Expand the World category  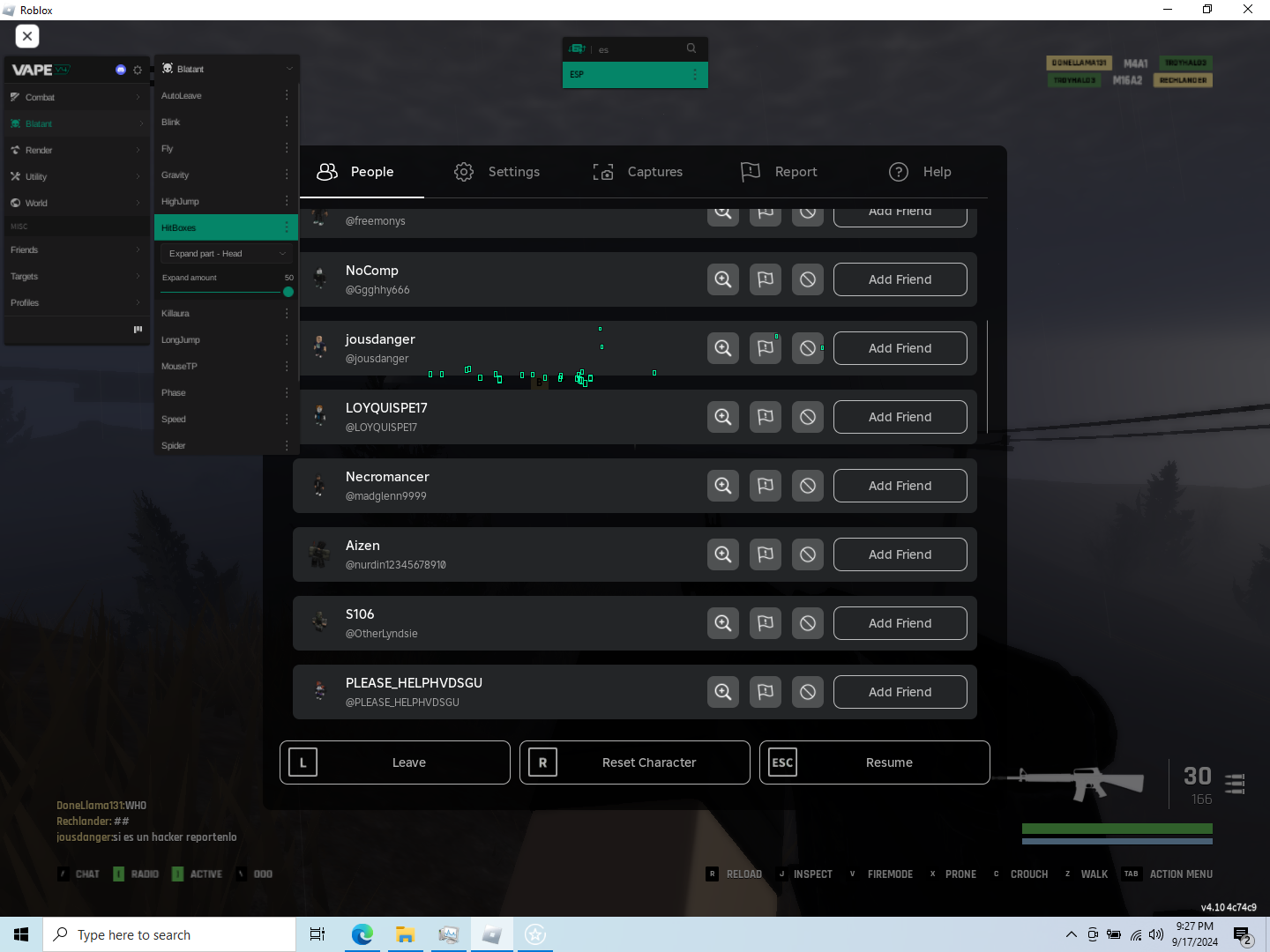pos(77,203)
